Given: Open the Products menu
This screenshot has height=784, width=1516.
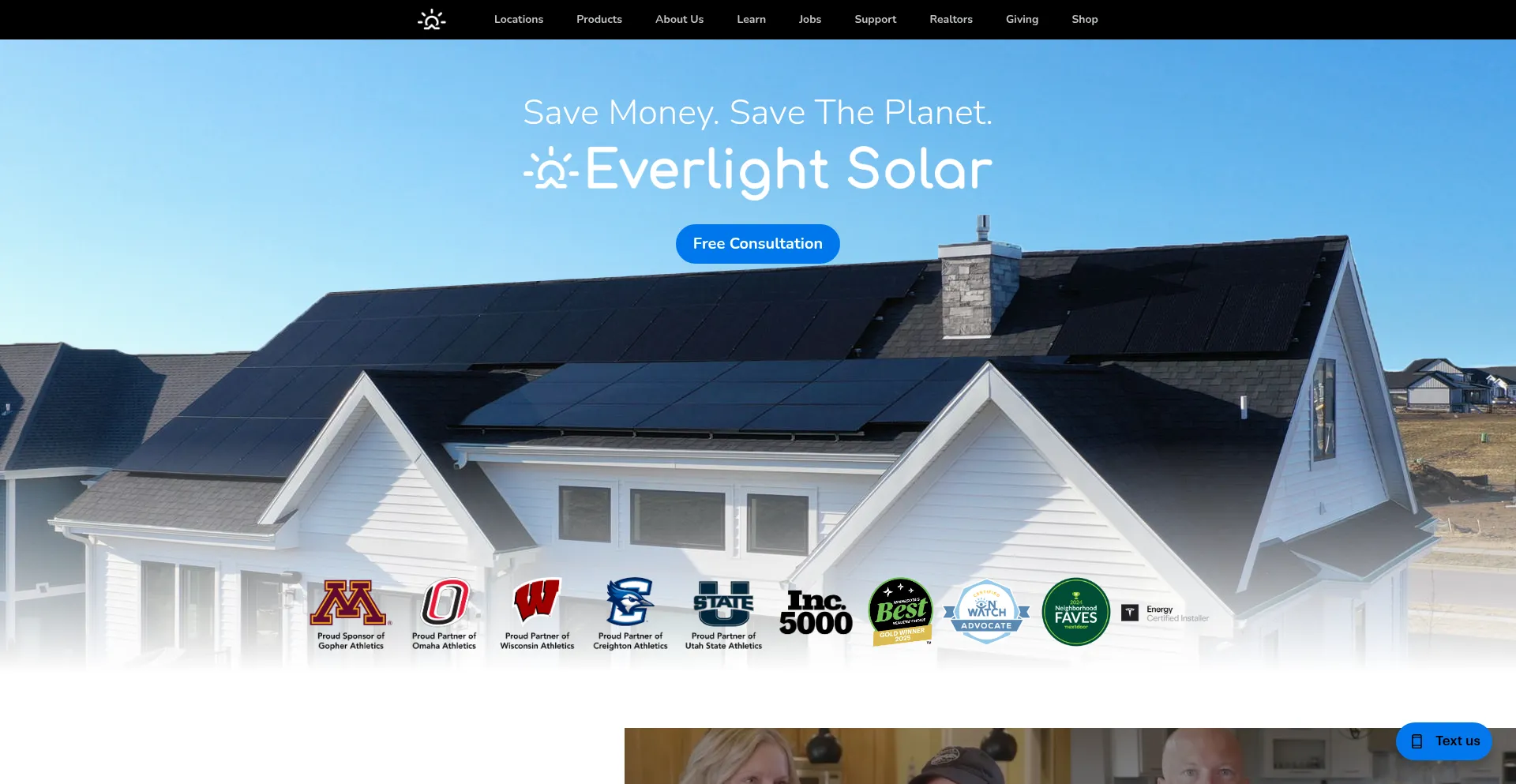Looking at the screenshot, I should tap(599, 19).
